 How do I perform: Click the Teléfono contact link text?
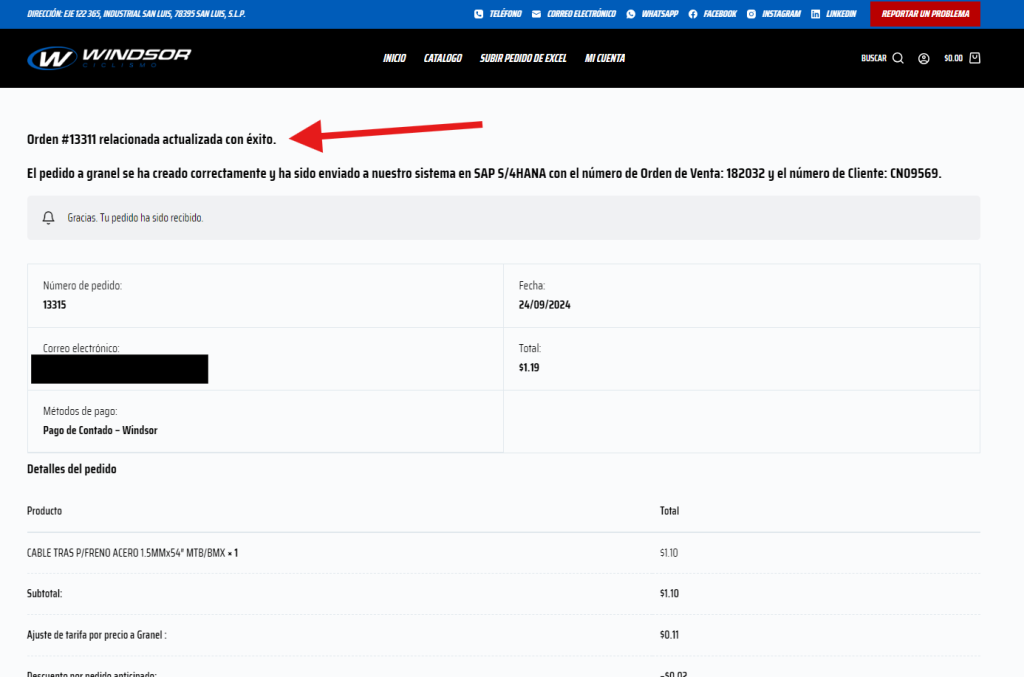(506, 14)
